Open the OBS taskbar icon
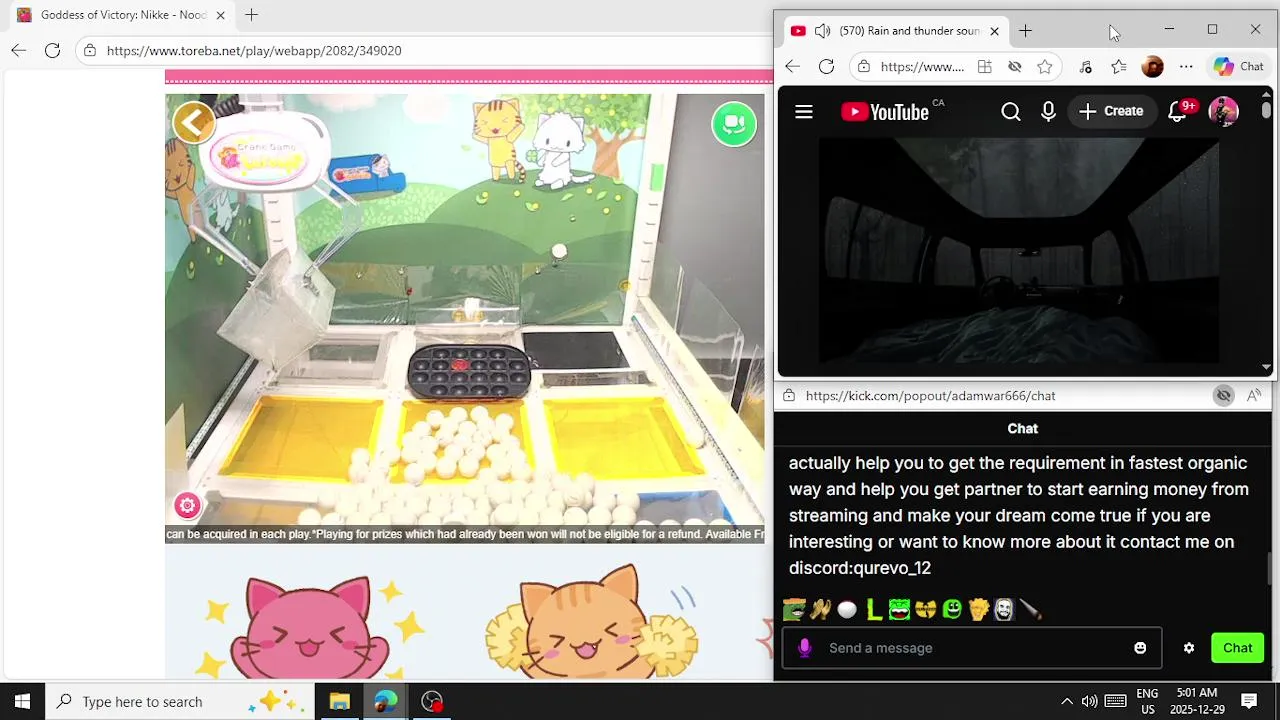 (x=432, y=701)
